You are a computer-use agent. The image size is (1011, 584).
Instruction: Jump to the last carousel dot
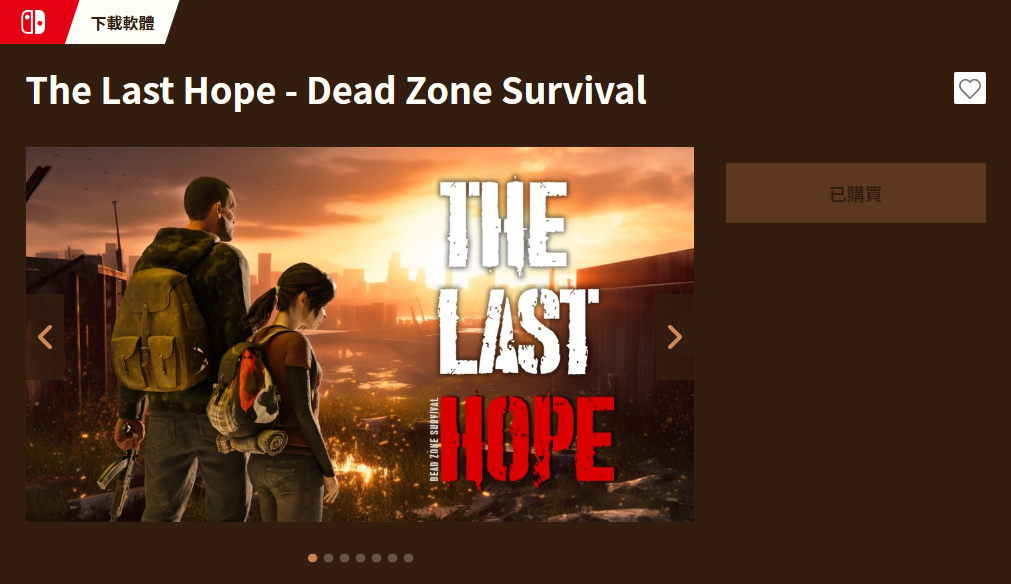tap(409, 558)
